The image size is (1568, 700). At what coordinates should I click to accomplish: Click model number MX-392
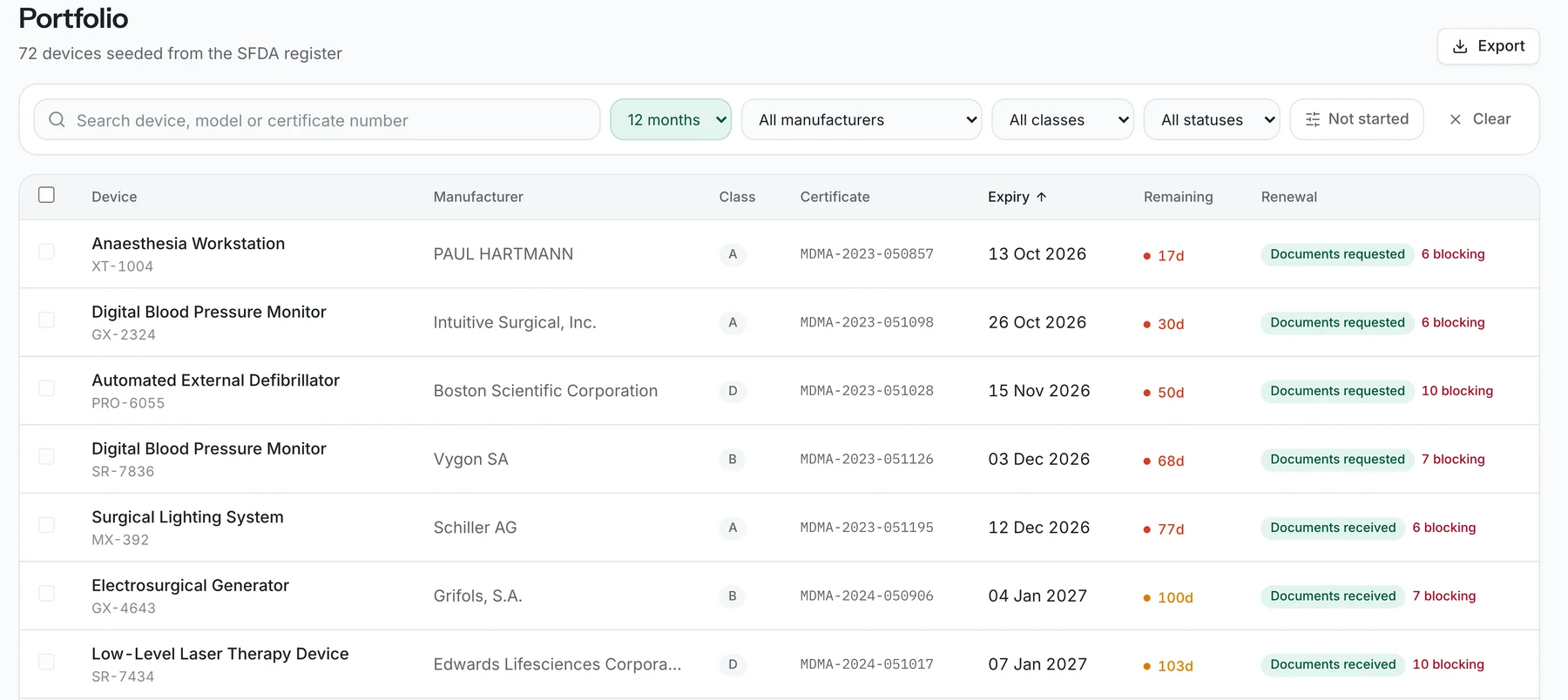point(120,540)
